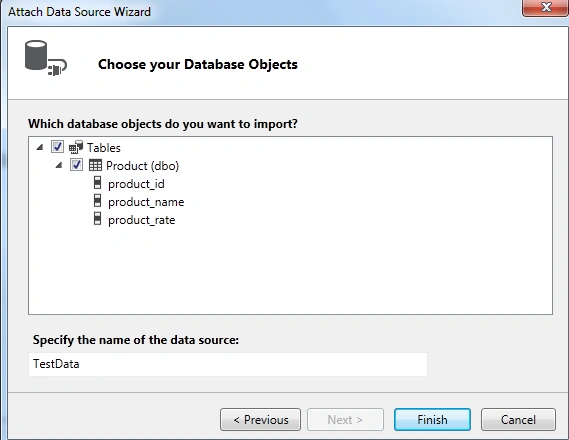Click the product_id column icon
The height and width of the screenshot is (440, 569).
click(97, 183)
